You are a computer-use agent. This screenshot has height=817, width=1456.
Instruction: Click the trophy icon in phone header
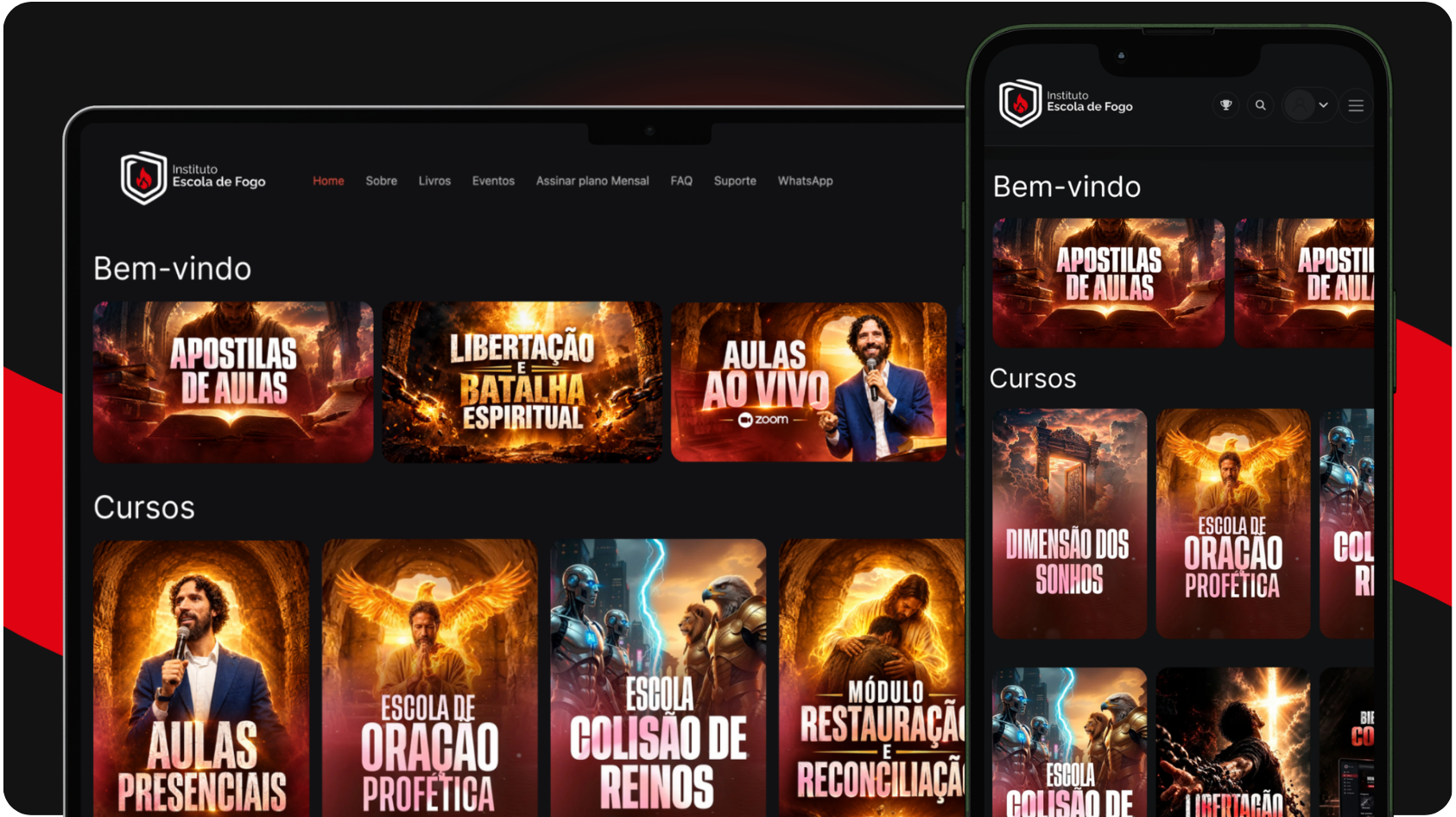coord(1225,105)
